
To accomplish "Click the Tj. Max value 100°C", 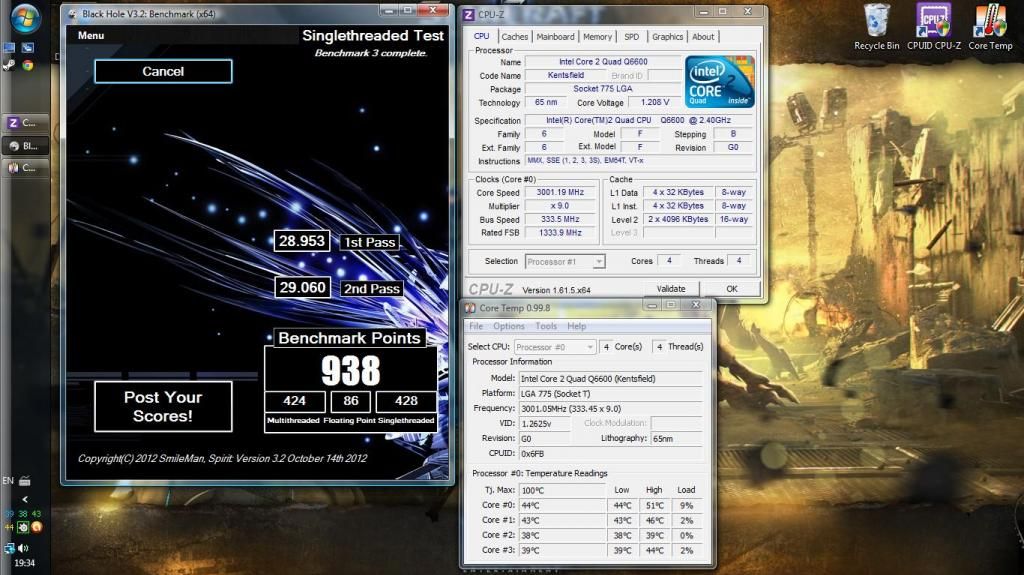I will point(562,490).
